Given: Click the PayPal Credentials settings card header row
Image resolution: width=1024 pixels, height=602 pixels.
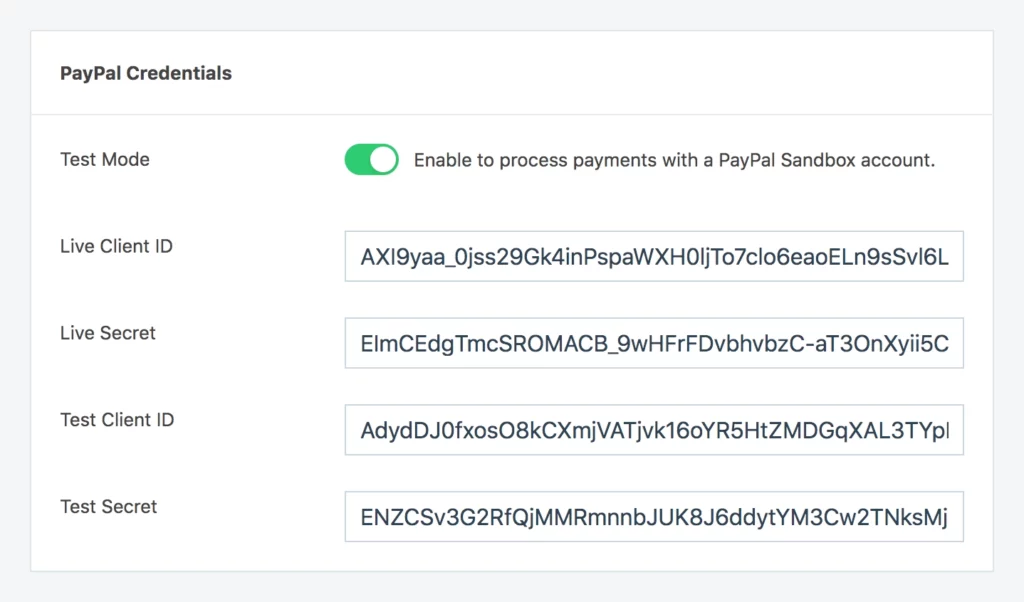Looking at the screenshot, I should (512, 73).
